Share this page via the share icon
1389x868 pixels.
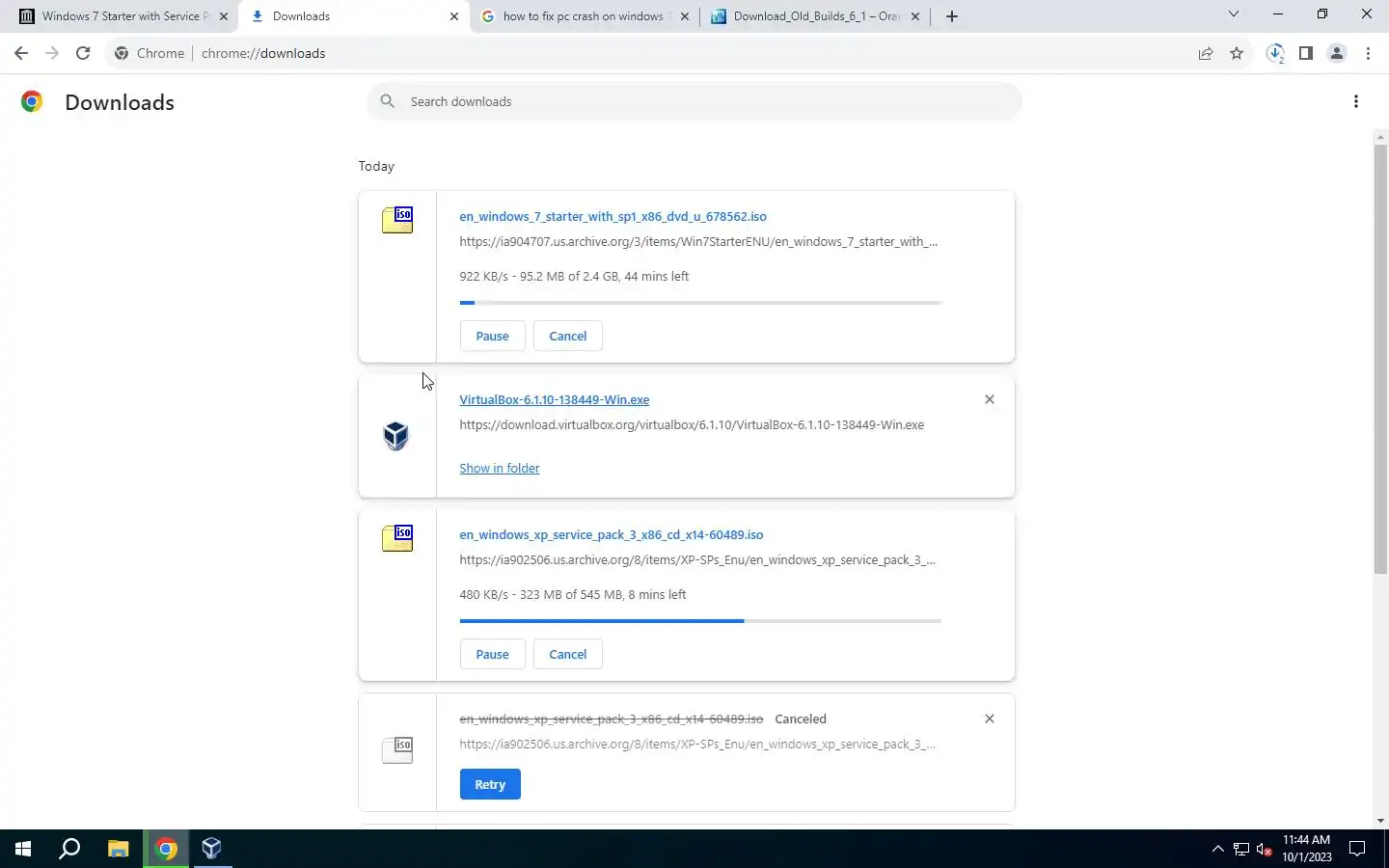(x=1206, y=53)
